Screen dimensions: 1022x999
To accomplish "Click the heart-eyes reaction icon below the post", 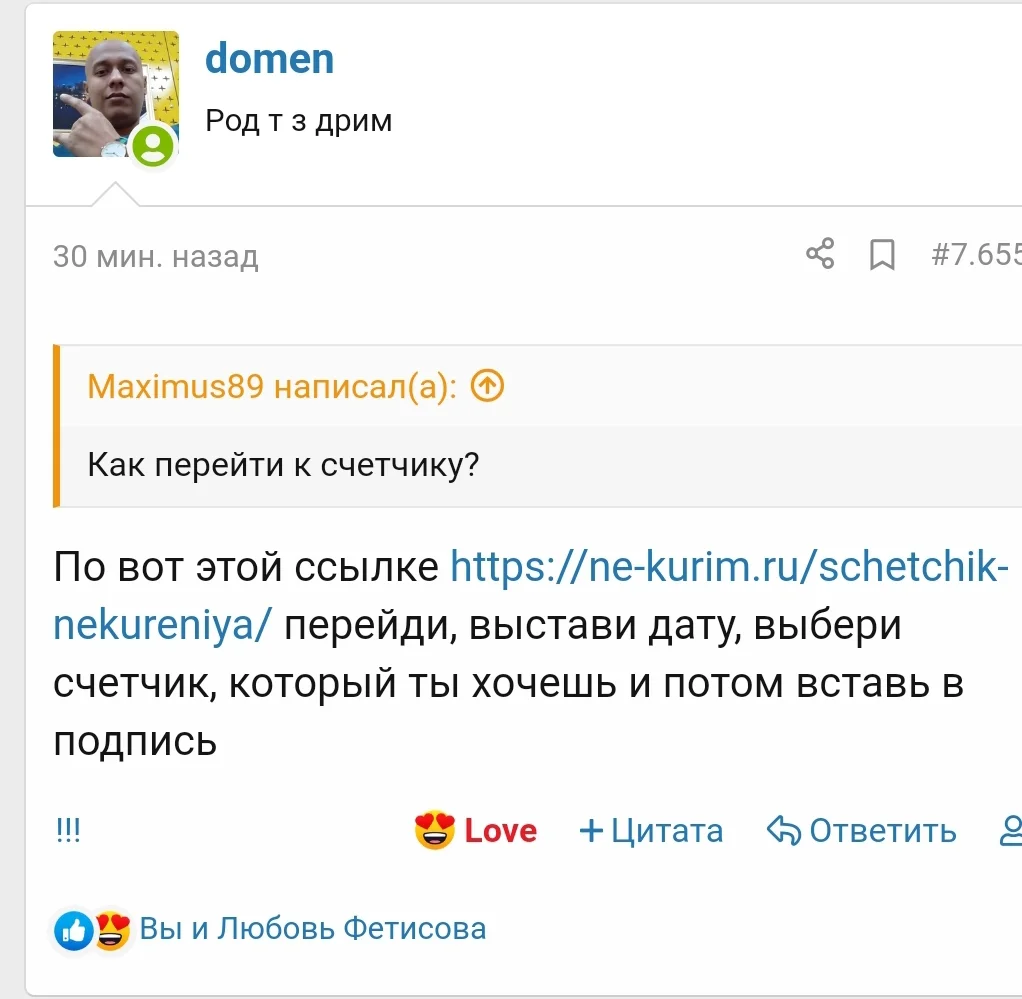I will pyautogui.click(x=112, y=931).
